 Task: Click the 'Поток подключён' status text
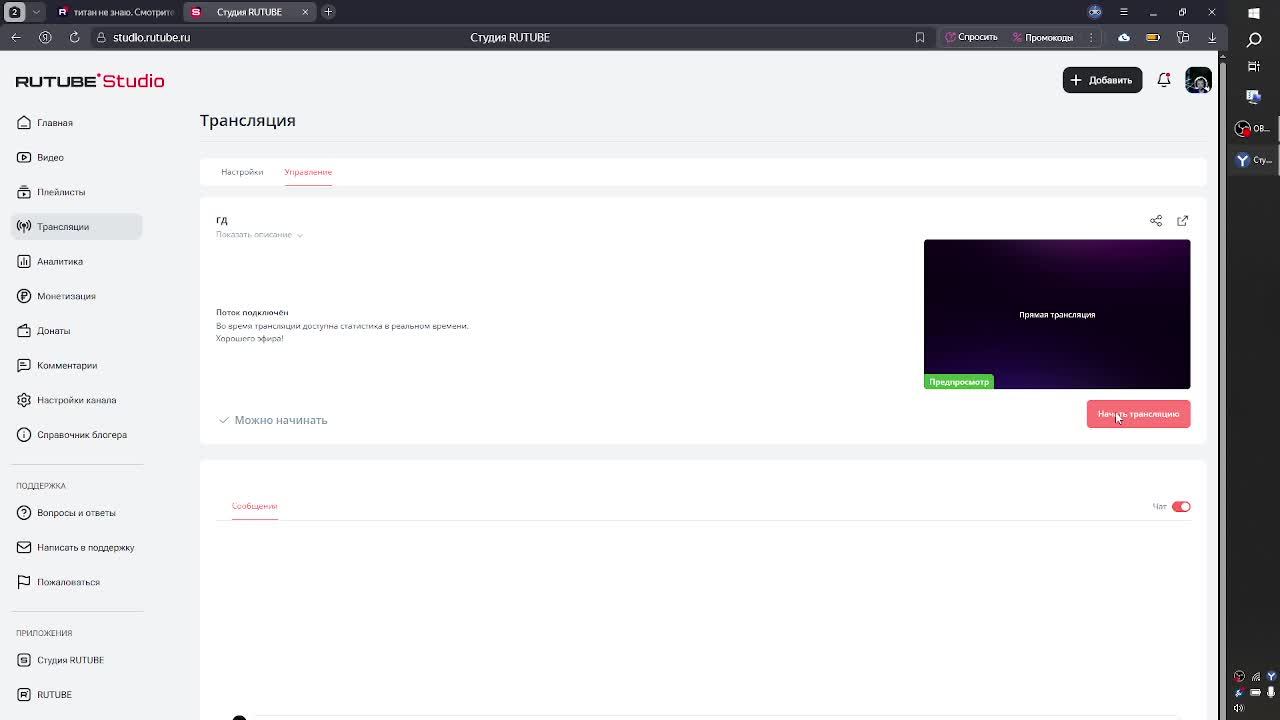click(x=252, y=312)
